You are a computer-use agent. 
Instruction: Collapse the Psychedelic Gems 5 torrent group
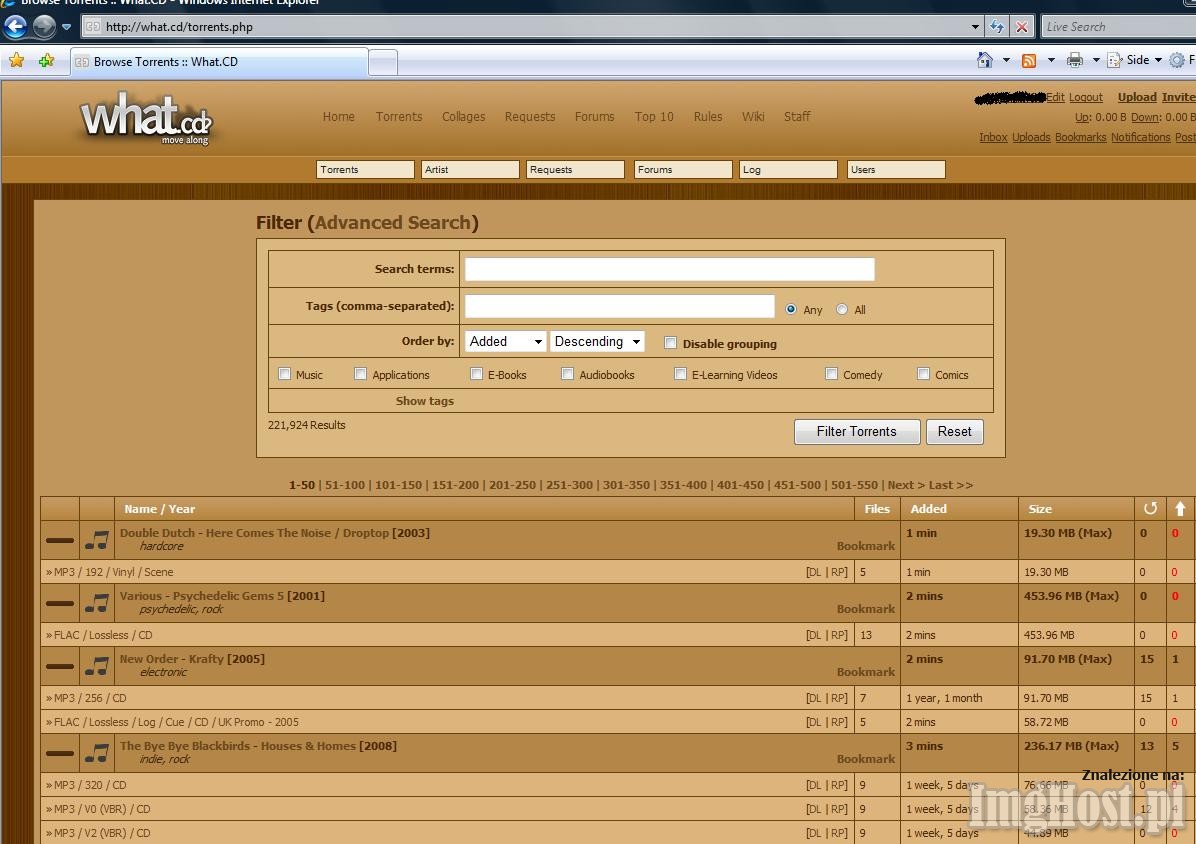pos(59,604)
